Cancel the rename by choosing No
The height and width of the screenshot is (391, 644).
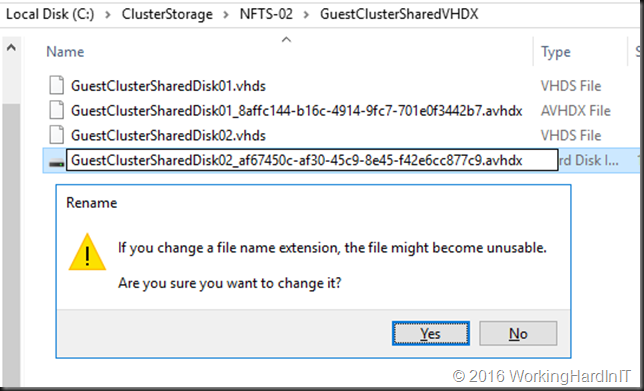(518, 334)
